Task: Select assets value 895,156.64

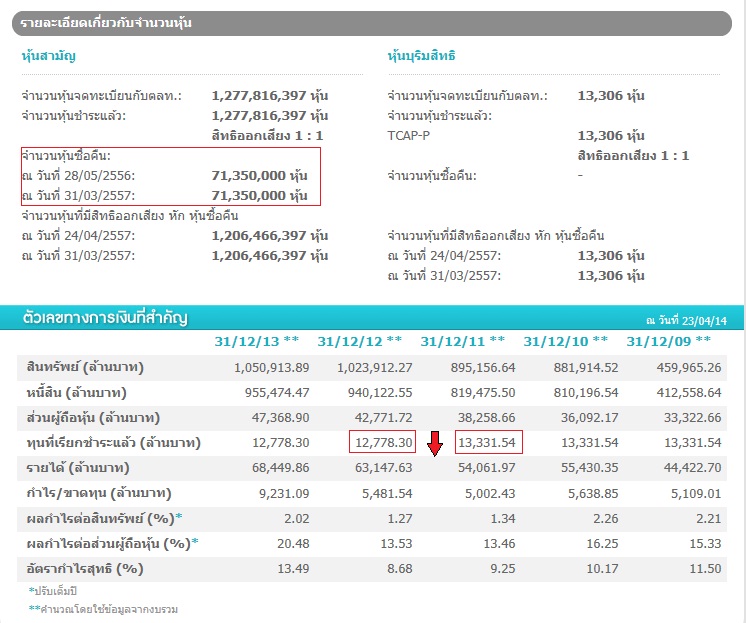Action: 483,368
